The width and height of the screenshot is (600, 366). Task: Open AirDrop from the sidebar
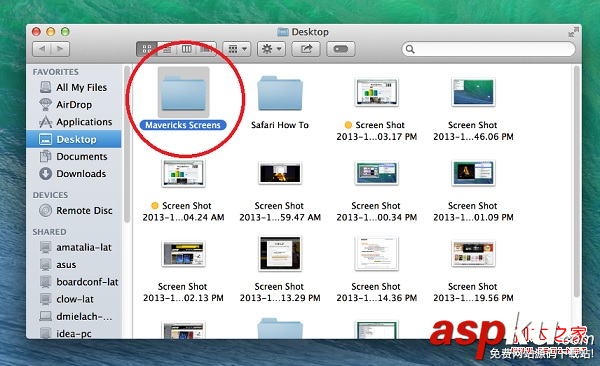(x=74, y=105)
